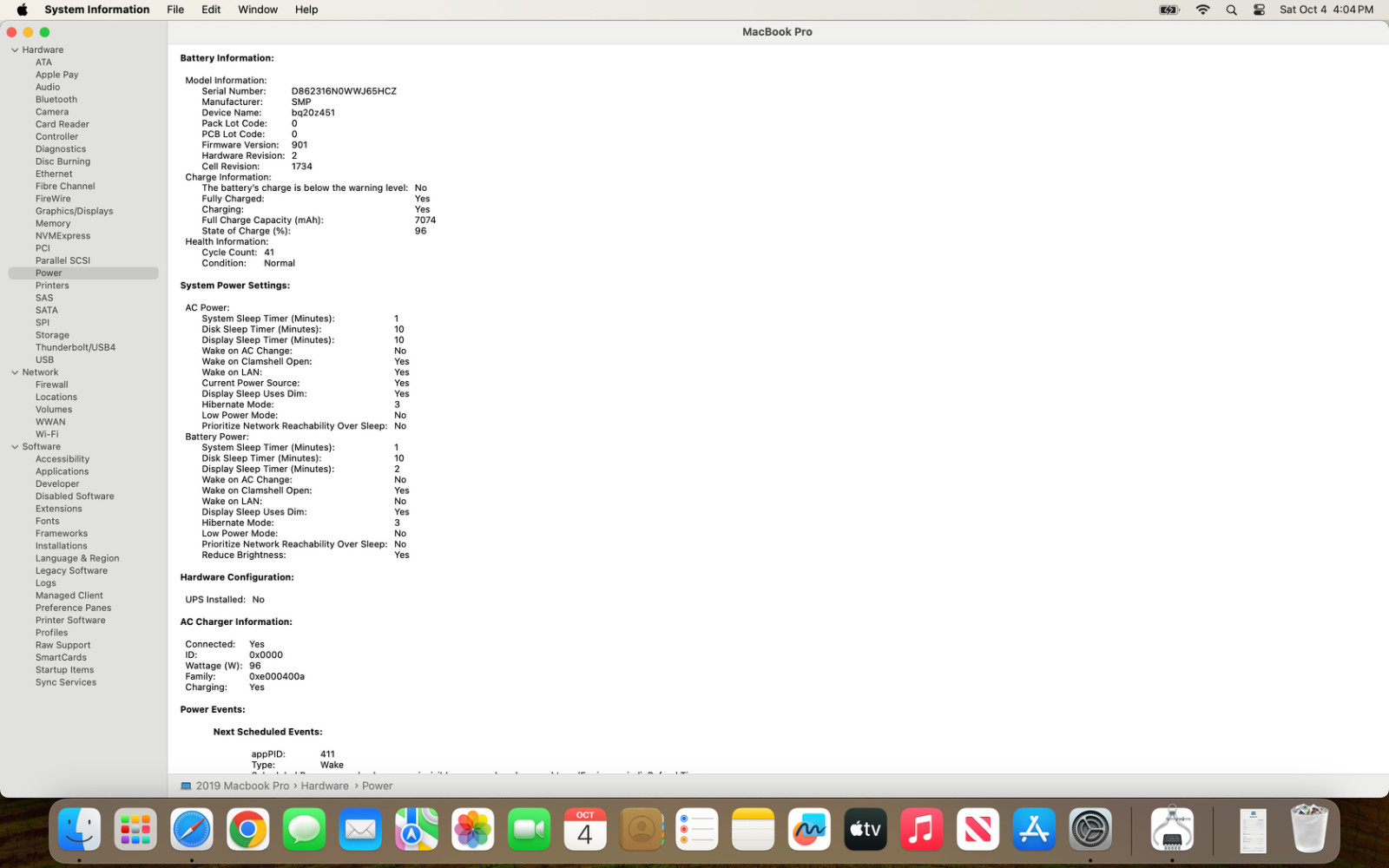Select Memory in the sidebar
This screenshot has height=868, width=1389.
tap(53, 224)
